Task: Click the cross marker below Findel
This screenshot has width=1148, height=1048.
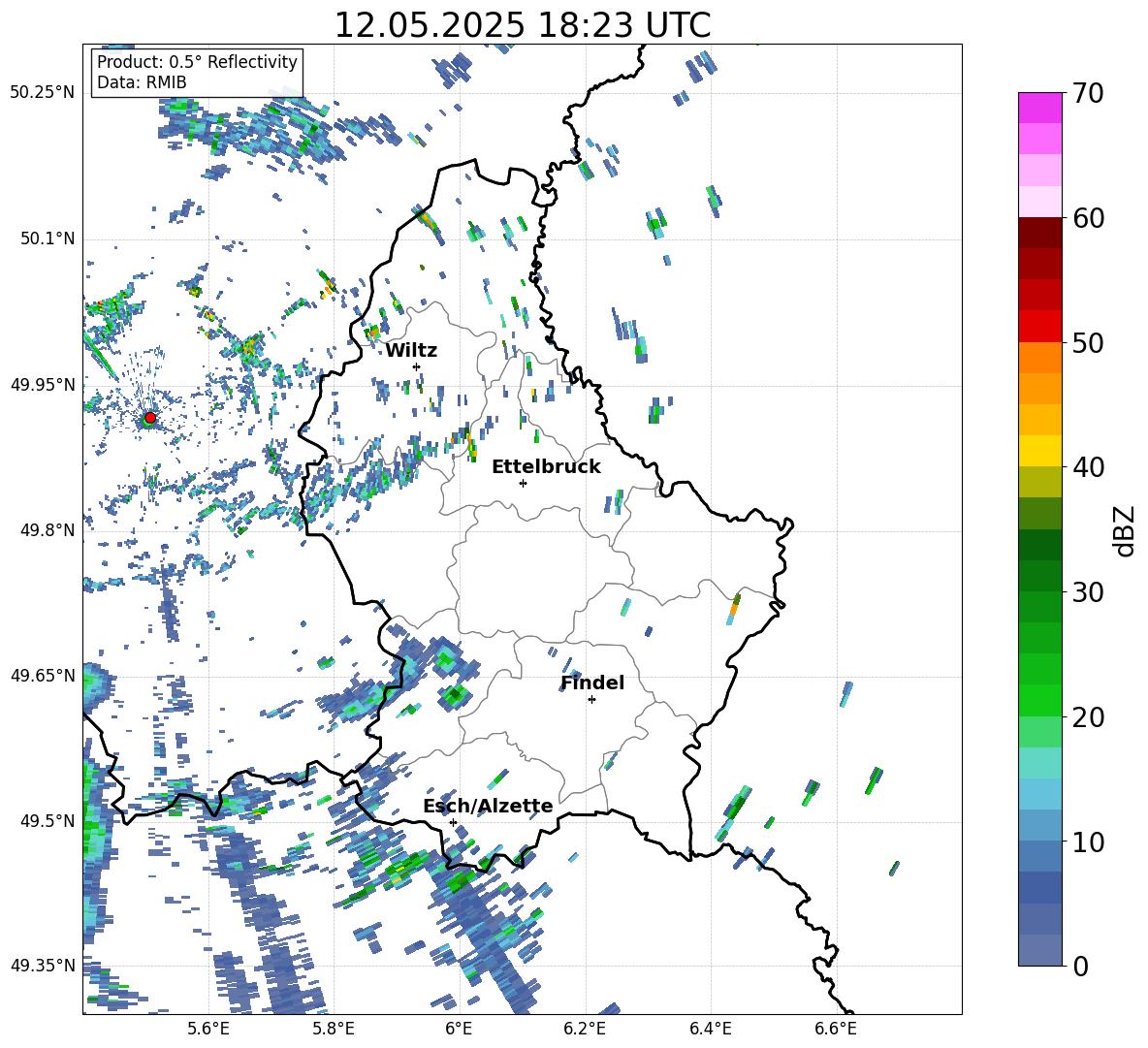Action: [591, 700]
